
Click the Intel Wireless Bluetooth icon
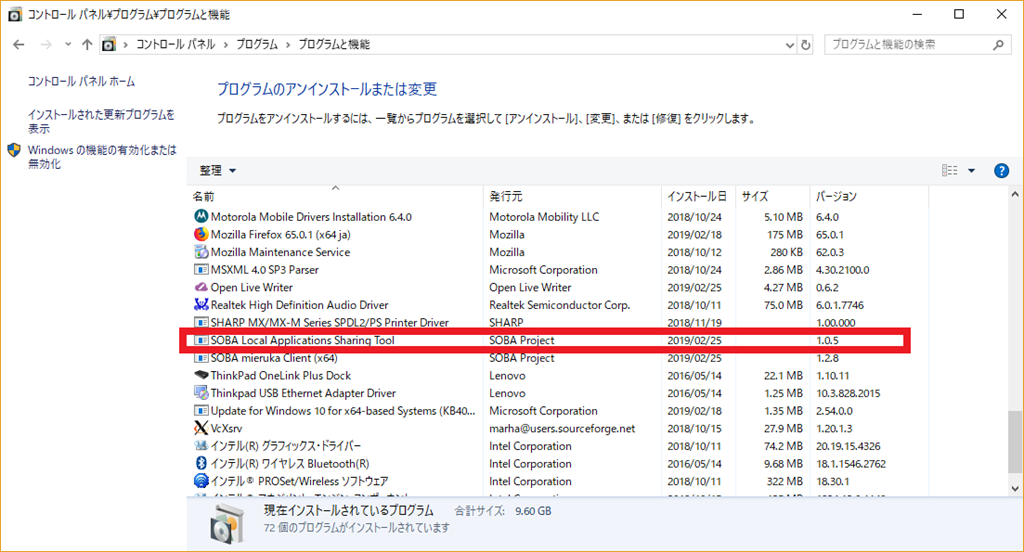point(201,463)
